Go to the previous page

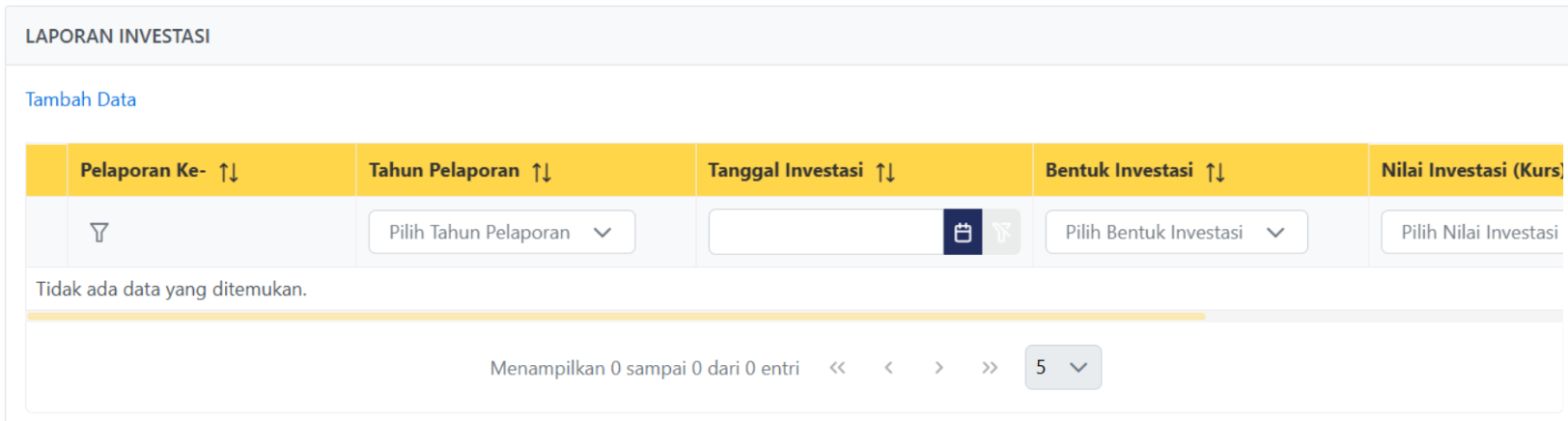pyautogui.click(x=888, y=368)
